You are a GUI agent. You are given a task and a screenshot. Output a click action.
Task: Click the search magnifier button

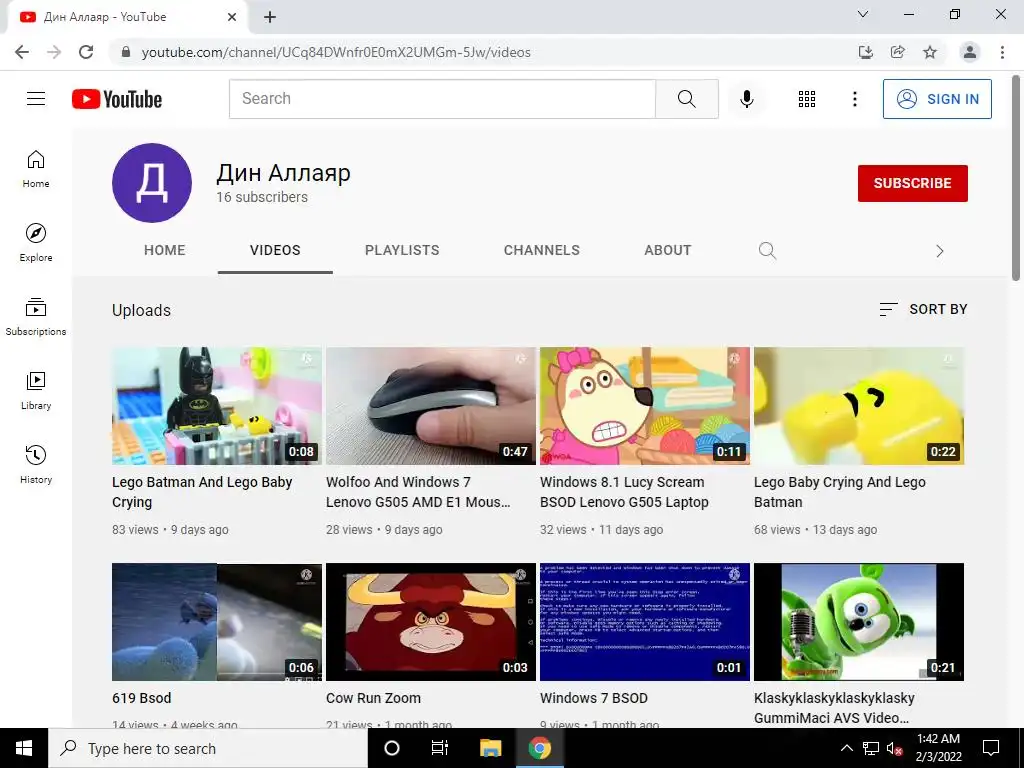pyautogui.click(x=687, y=99)
